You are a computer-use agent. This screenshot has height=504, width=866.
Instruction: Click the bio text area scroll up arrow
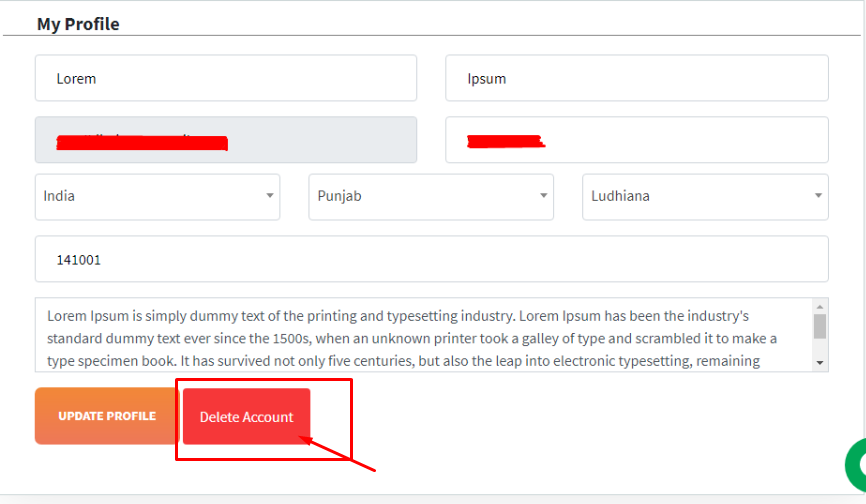click(x=820, y=306)
